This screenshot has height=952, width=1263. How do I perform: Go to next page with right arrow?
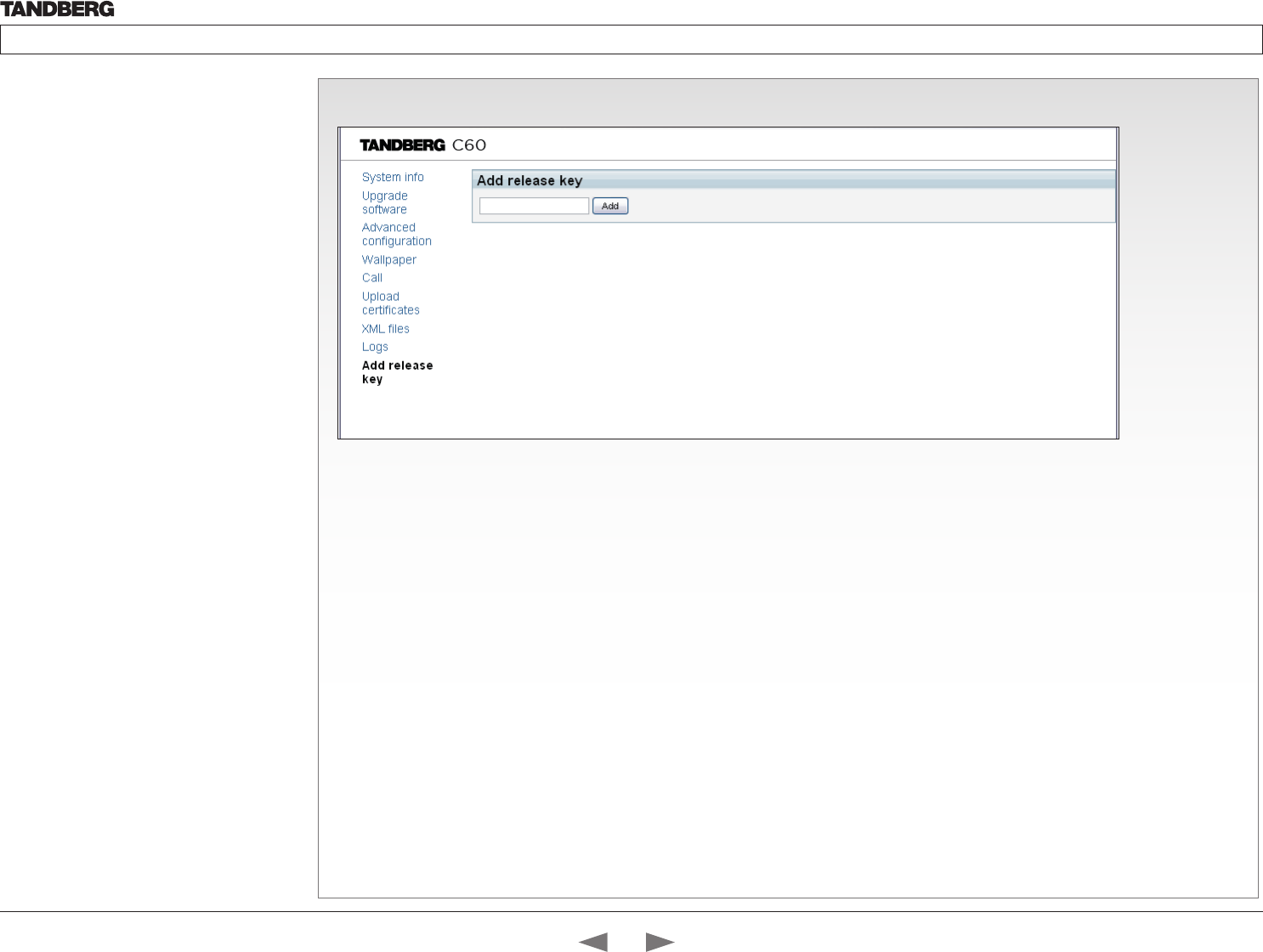tap(660, 942)
